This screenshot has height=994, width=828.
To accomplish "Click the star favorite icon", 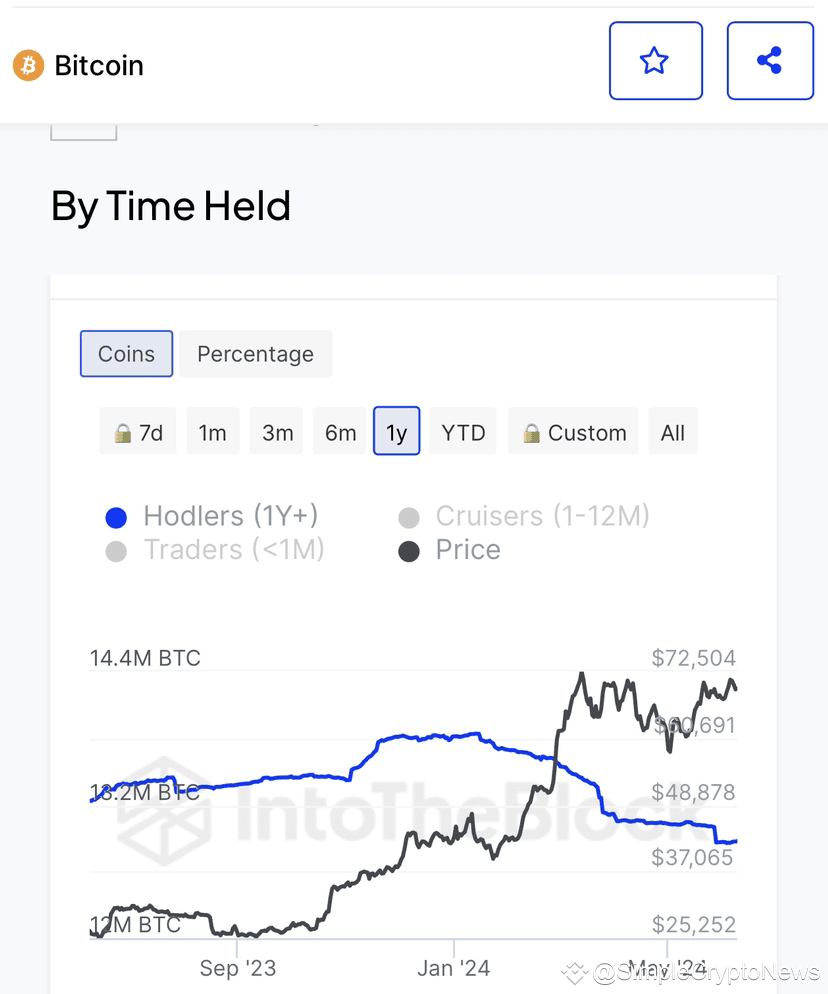I will (655, 61).
